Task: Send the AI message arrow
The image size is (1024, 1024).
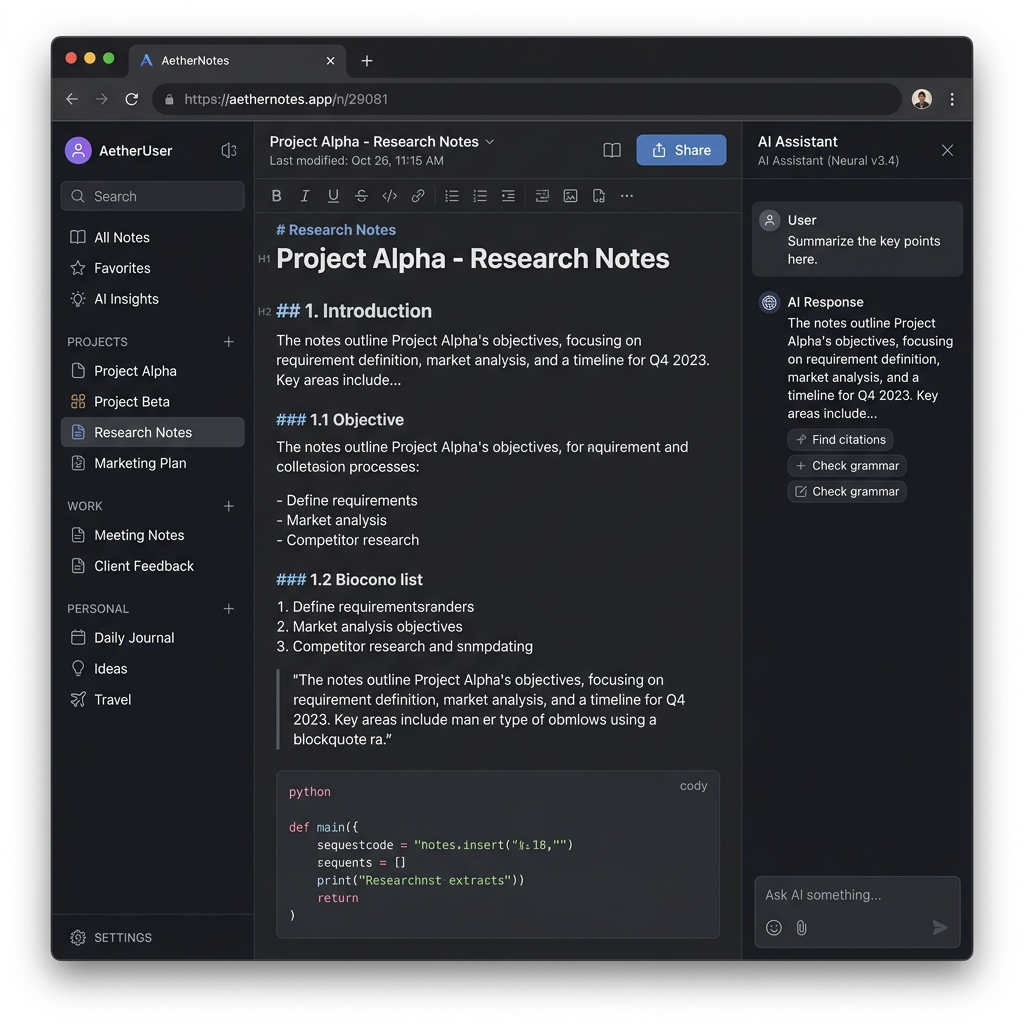Action: (940, 927)
